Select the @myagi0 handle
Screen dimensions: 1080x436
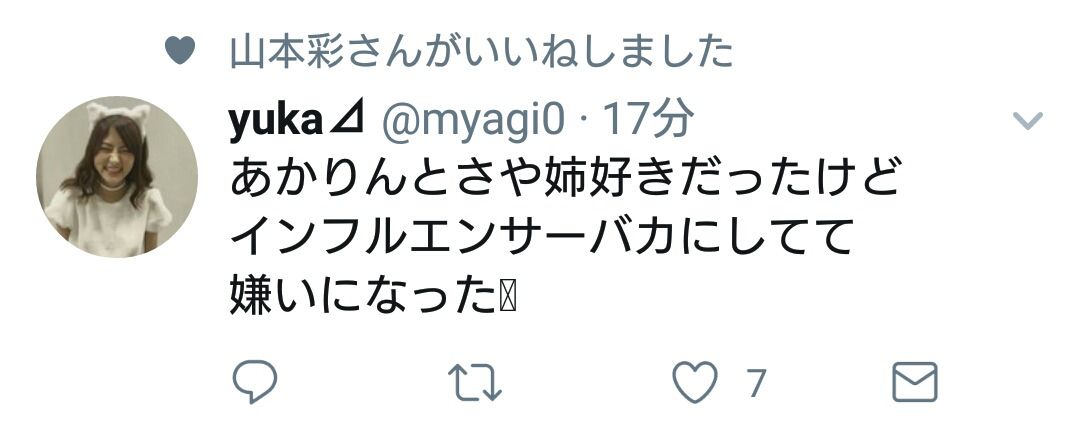click(473, 122)
